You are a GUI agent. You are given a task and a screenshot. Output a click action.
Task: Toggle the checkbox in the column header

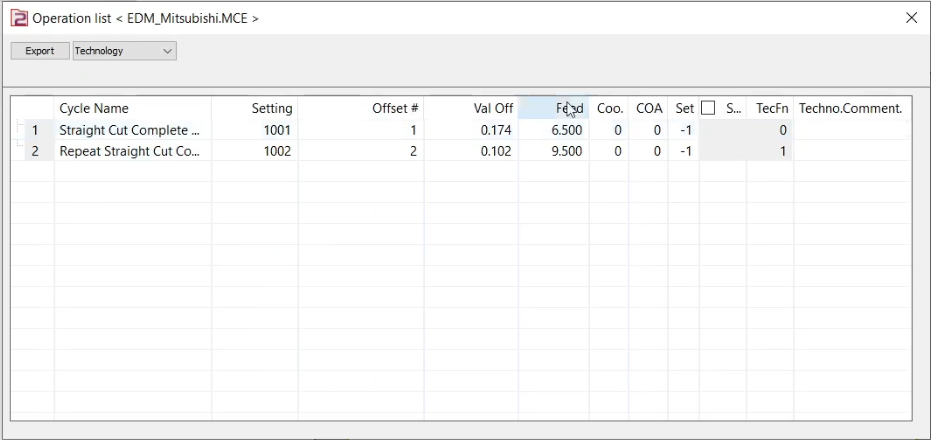[708, 108]
